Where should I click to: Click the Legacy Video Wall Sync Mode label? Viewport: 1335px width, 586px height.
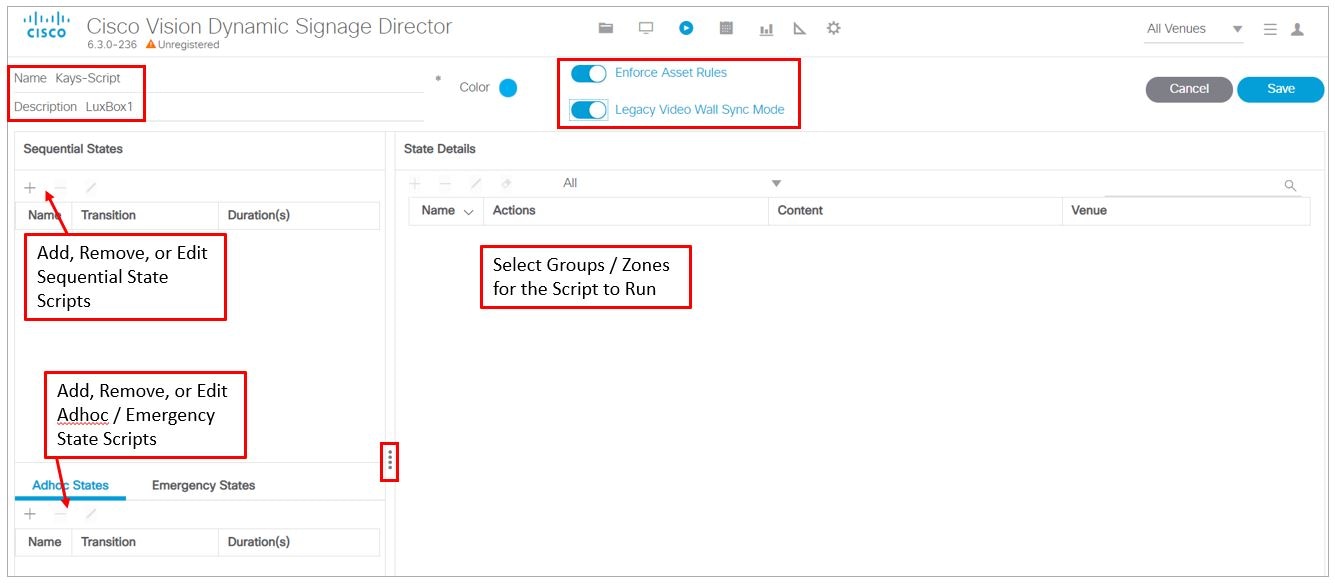(700, 110)
